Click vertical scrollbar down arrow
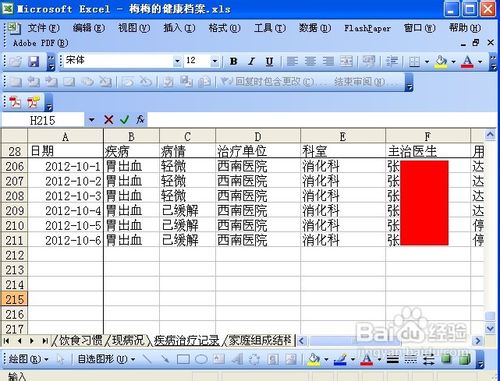This screenshot has height=381, width=500. click(x=490, y=328)
